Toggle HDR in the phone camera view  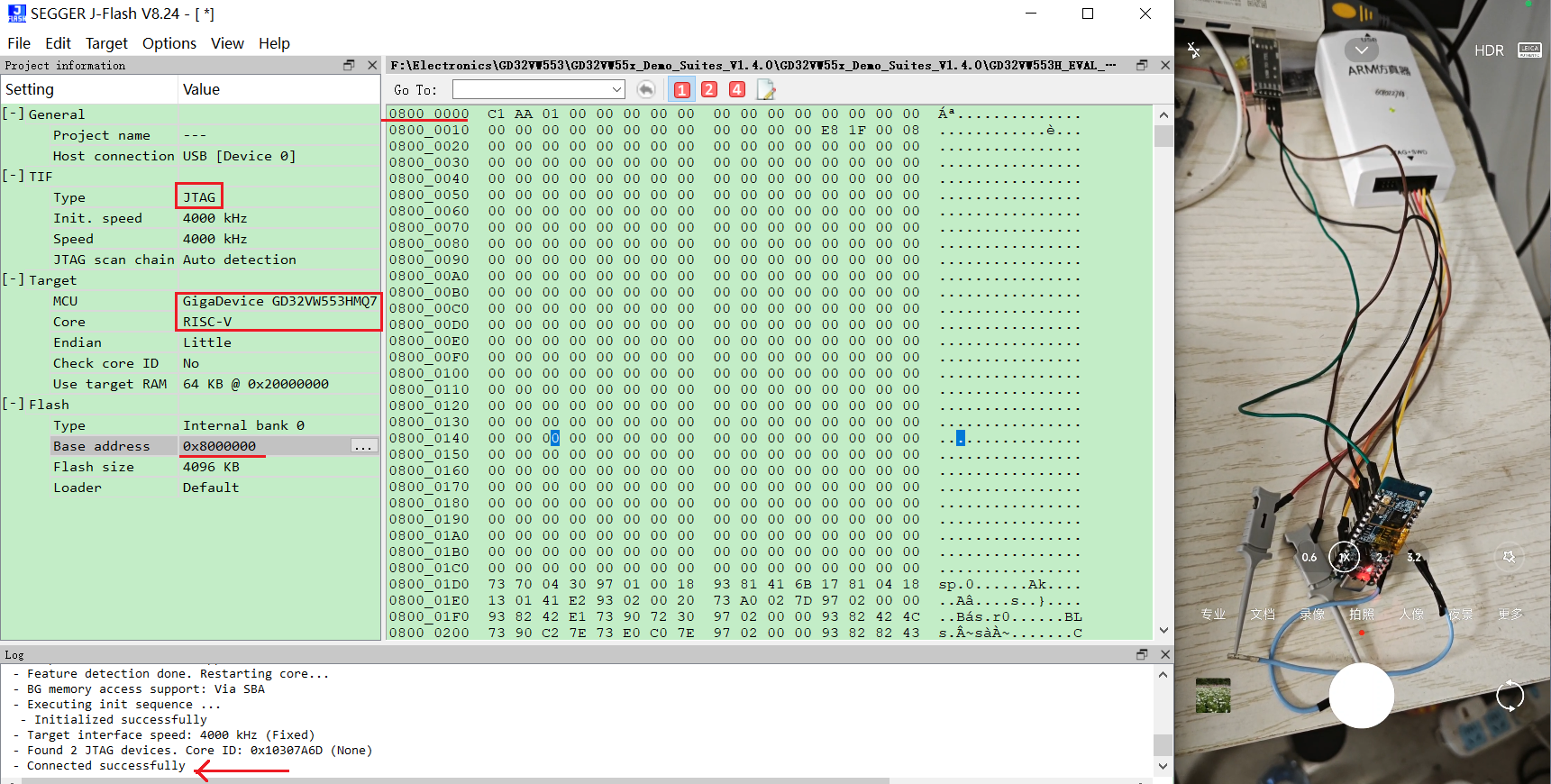coord(1489,50)
